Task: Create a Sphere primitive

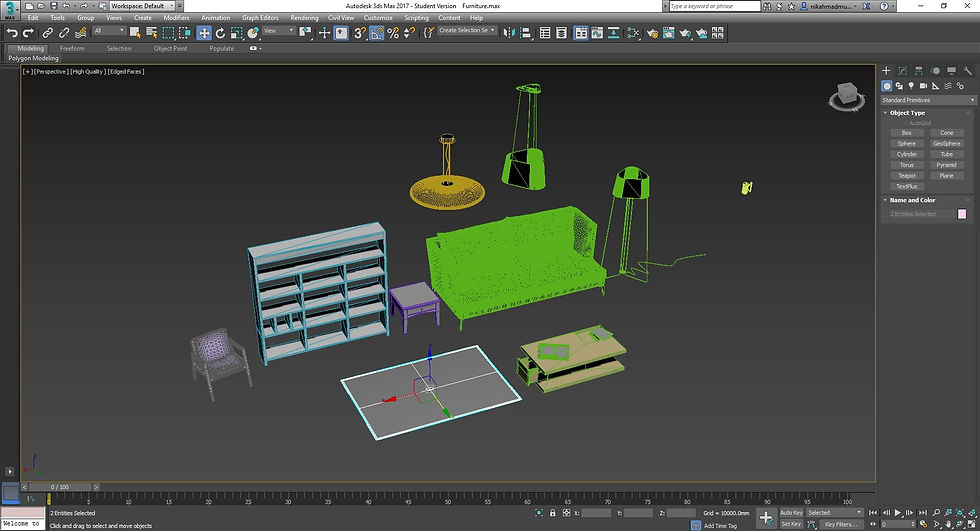Action: point(906,144)
